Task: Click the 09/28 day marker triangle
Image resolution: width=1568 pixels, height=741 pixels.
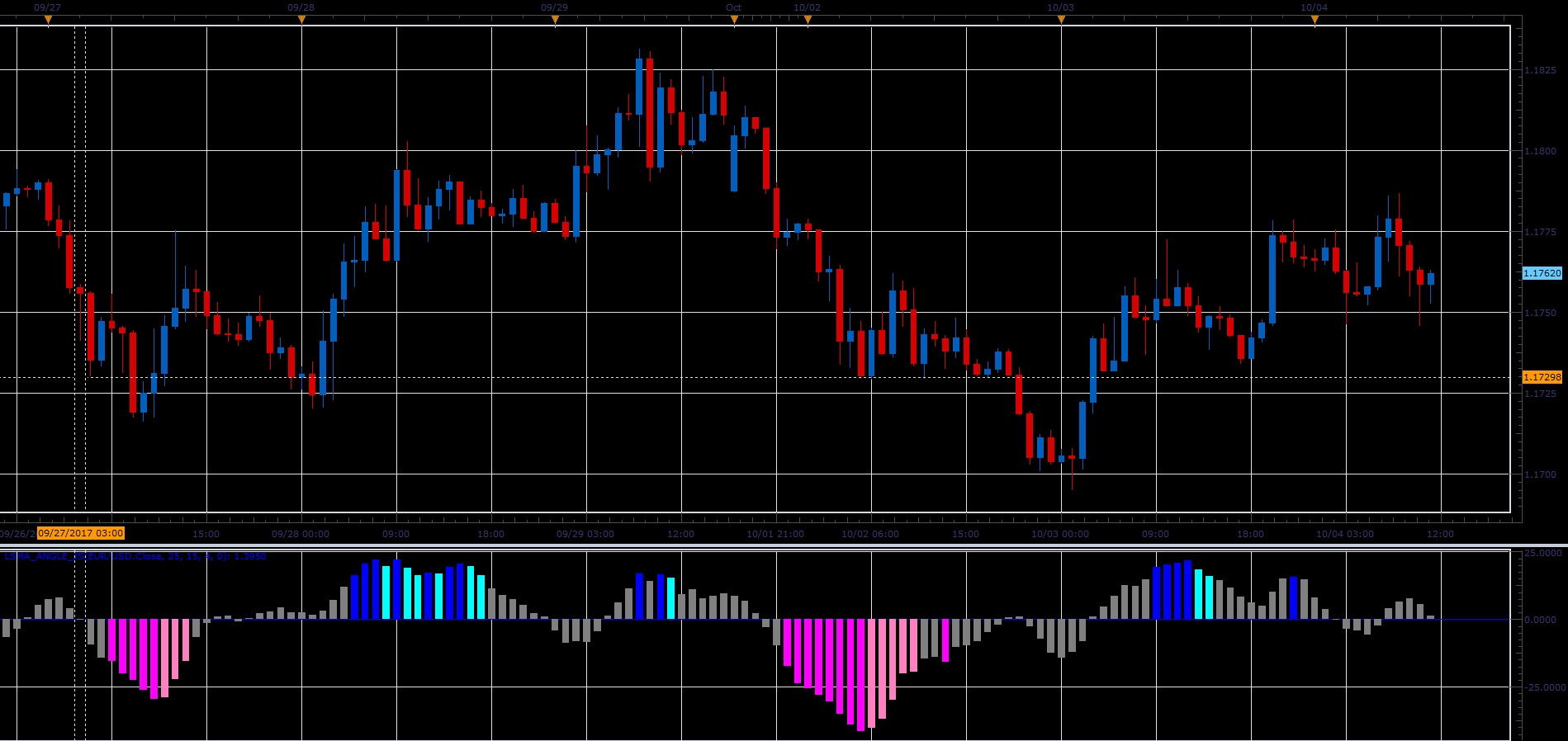Action: (301, 20)
